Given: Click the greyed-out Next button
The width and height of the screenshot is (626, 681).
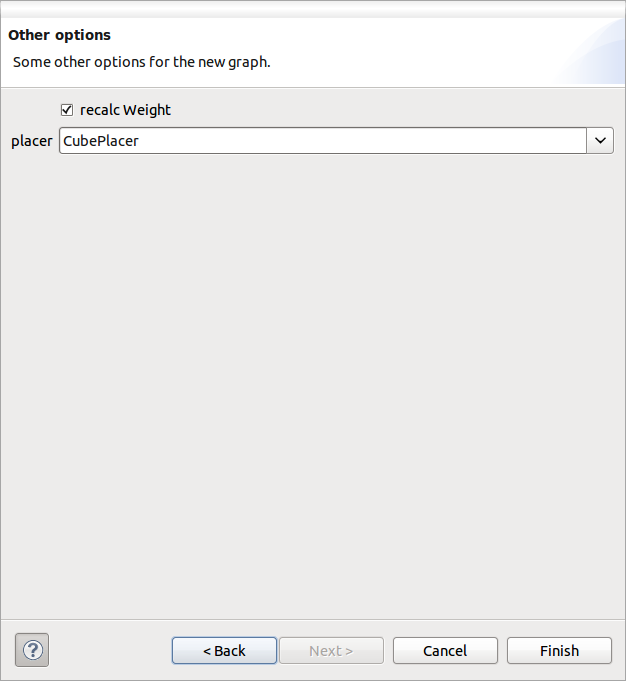Looking at the screenshot, I should coord(331,650).
